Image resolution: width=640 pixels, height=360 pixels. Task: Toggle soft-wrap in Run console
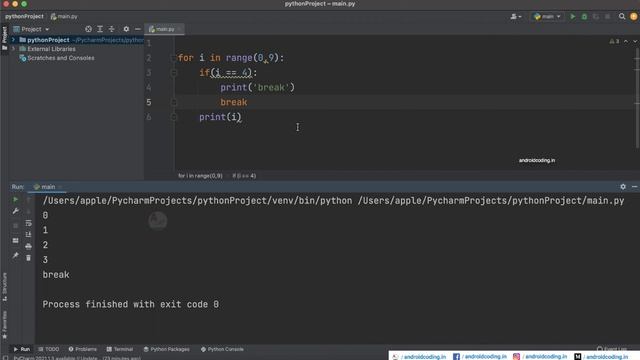(28, 223)
